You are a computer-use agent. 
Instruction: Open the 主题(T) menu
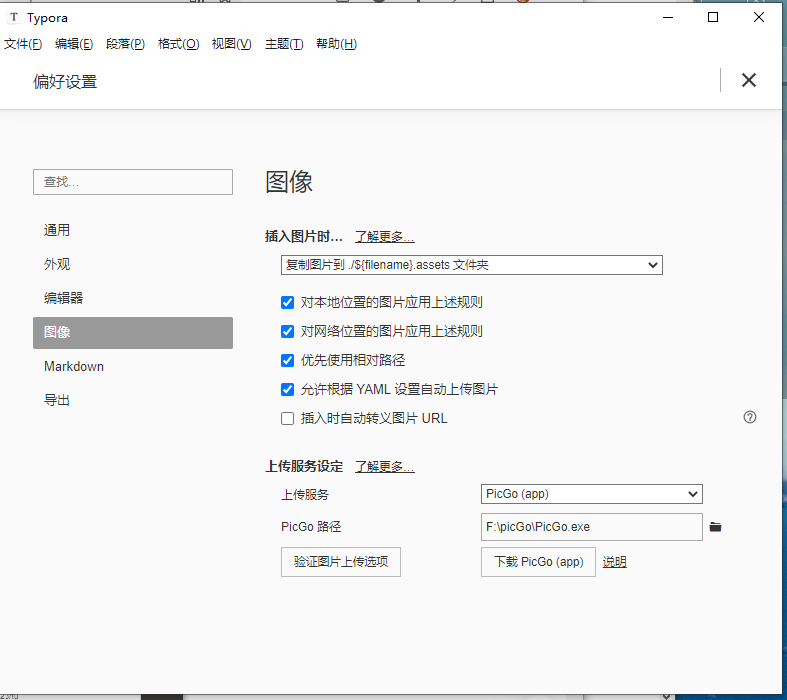click(284, 44)
